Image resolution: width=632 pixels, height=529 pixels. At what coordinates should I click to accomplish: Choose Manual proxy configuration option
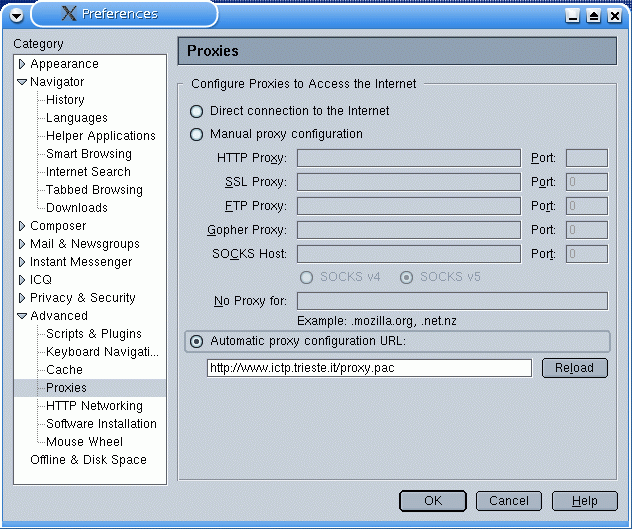tap(197, 134)
